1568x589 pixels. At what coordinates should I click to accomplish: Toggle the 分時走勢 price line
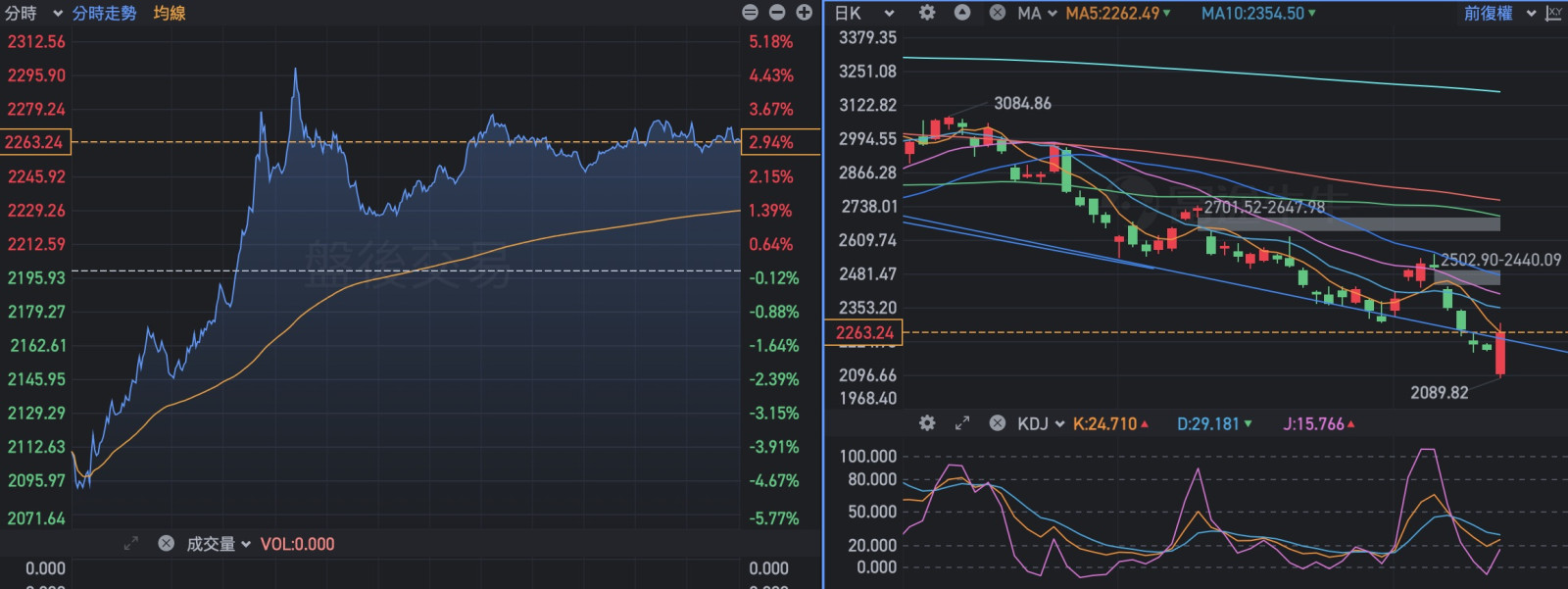click(x=104, y=13)
